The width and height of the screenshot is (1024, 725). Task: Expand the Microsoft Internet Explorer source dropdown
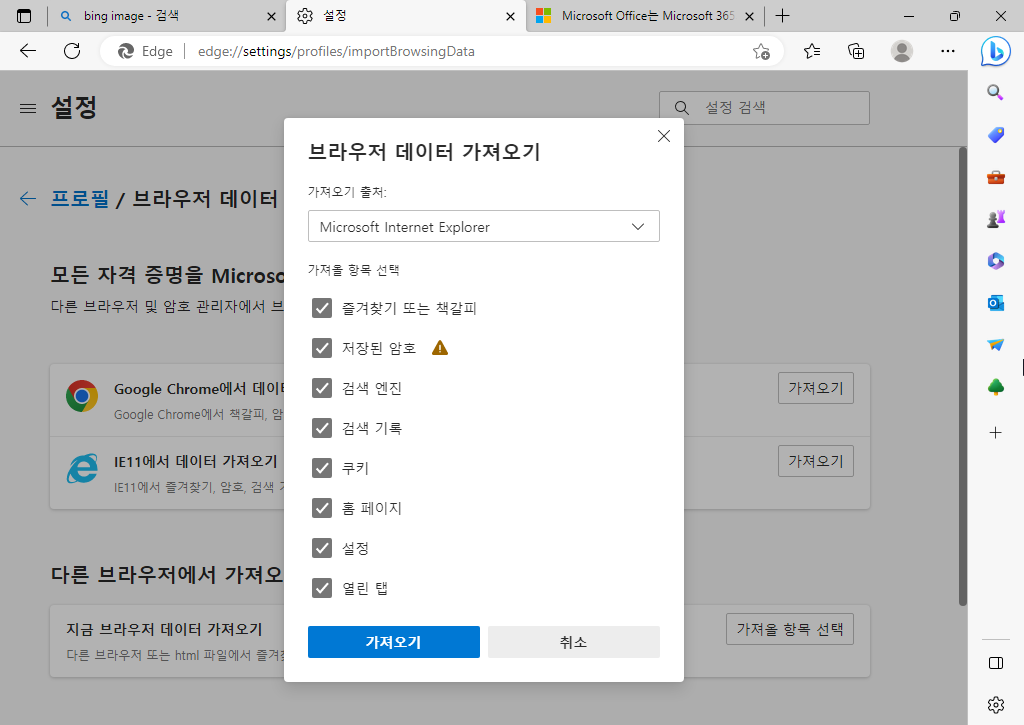483,226
